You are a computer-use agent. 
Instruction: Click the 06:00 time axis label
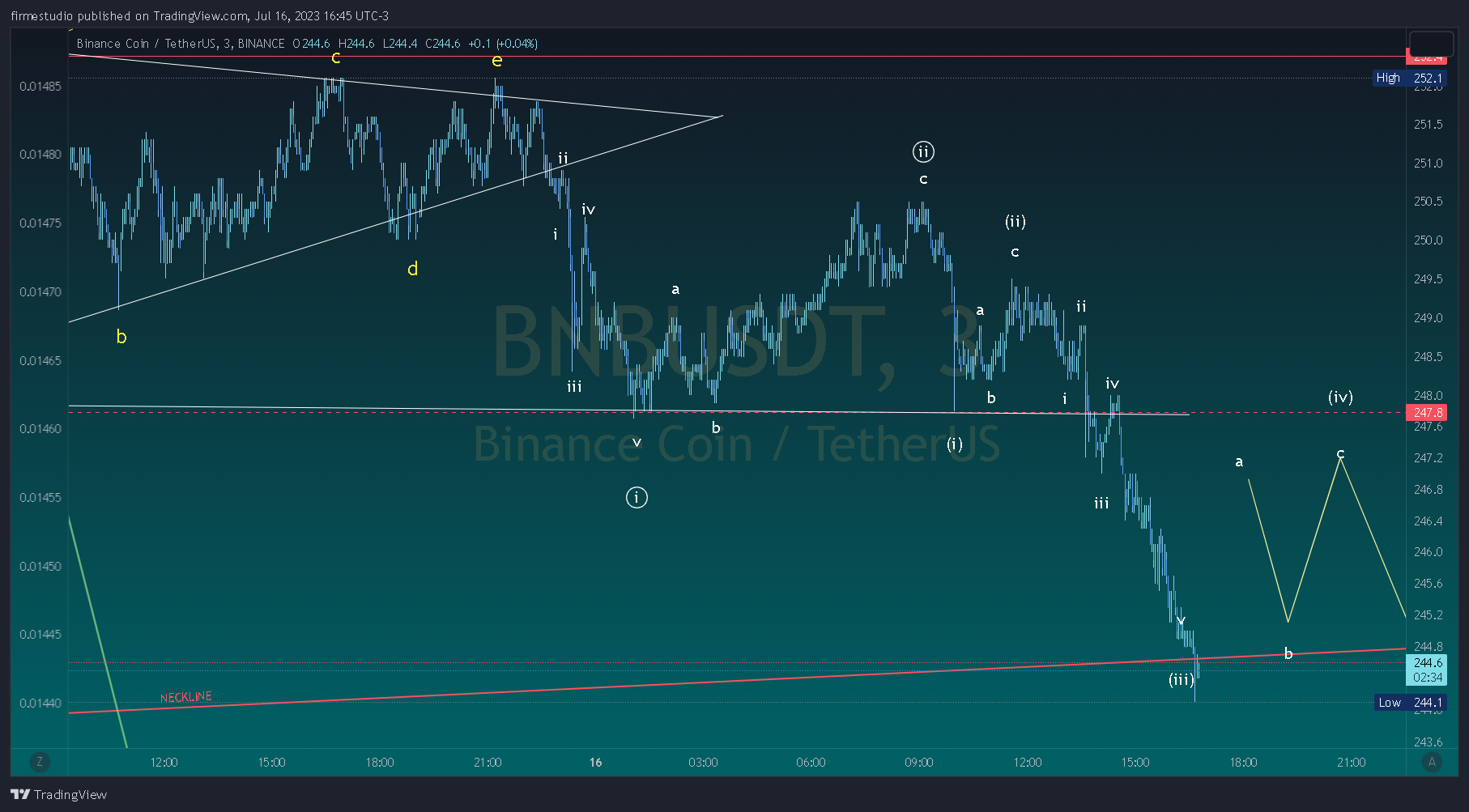click(x=811, y=762)
